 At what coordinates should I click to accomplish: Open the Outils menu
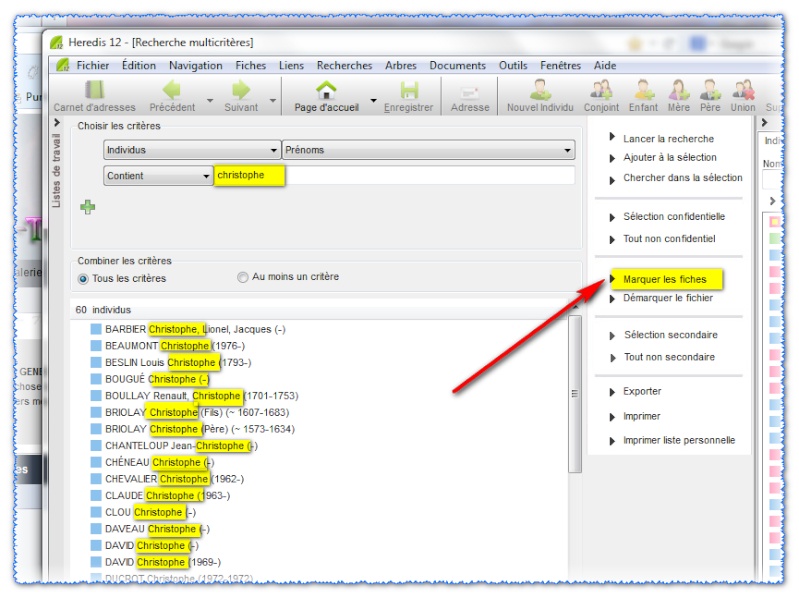(513, 65)
